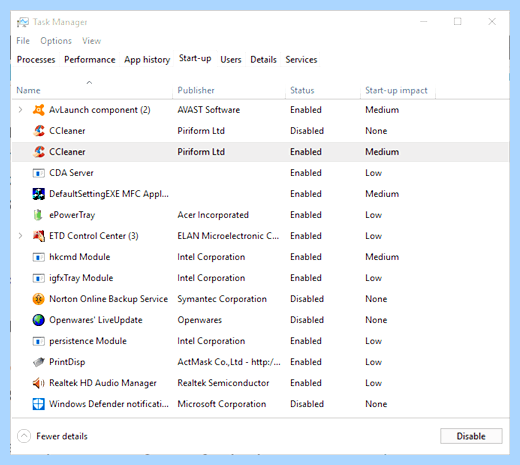
Task: Select the PrintDisp name
Action: point(67,362)
